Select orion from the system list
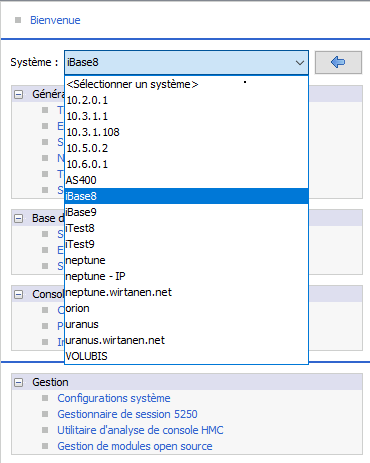Viewport: 370px width, 463px height. pos(186,308)
